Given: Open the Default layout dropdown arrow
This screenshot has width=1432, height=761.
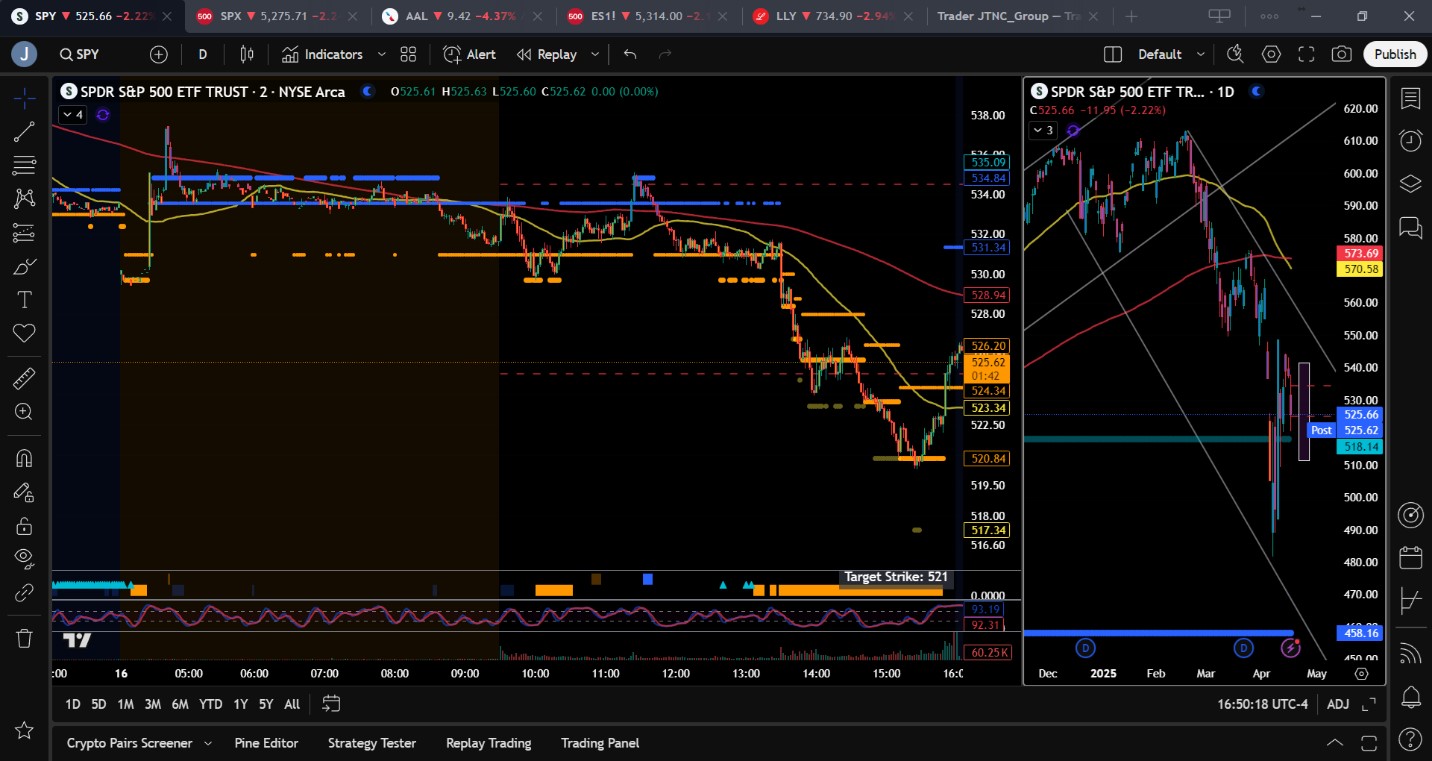Looking at the screenshot, I should pos(1201,54).
